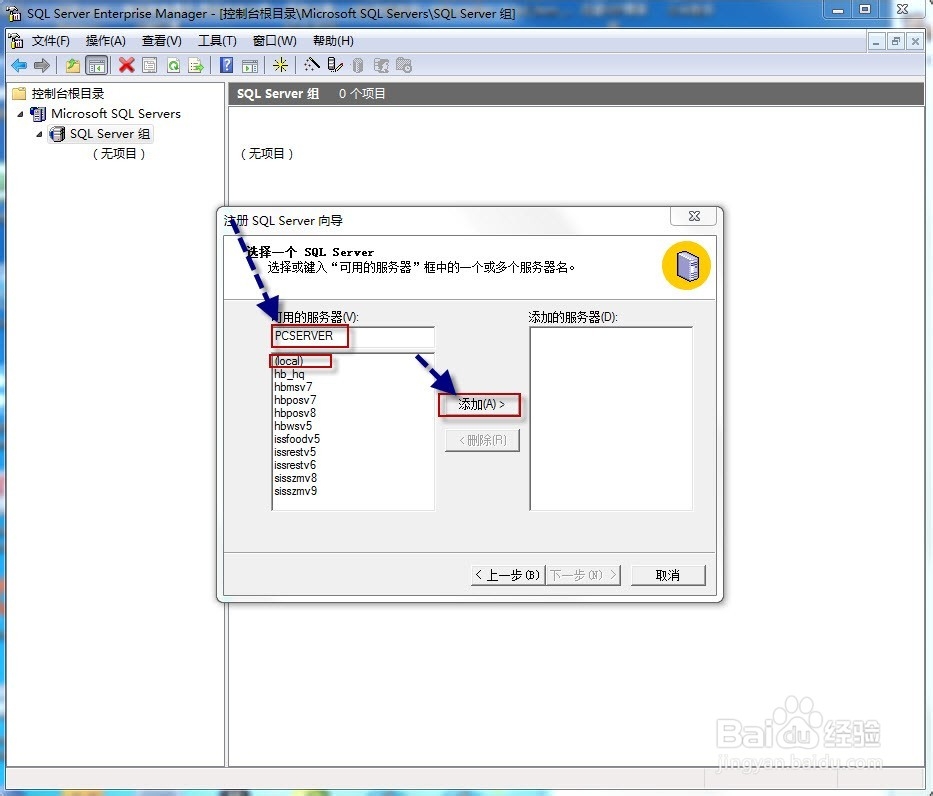Open the 文件(F) menu

pyautogui.click(x=51, y=40)
